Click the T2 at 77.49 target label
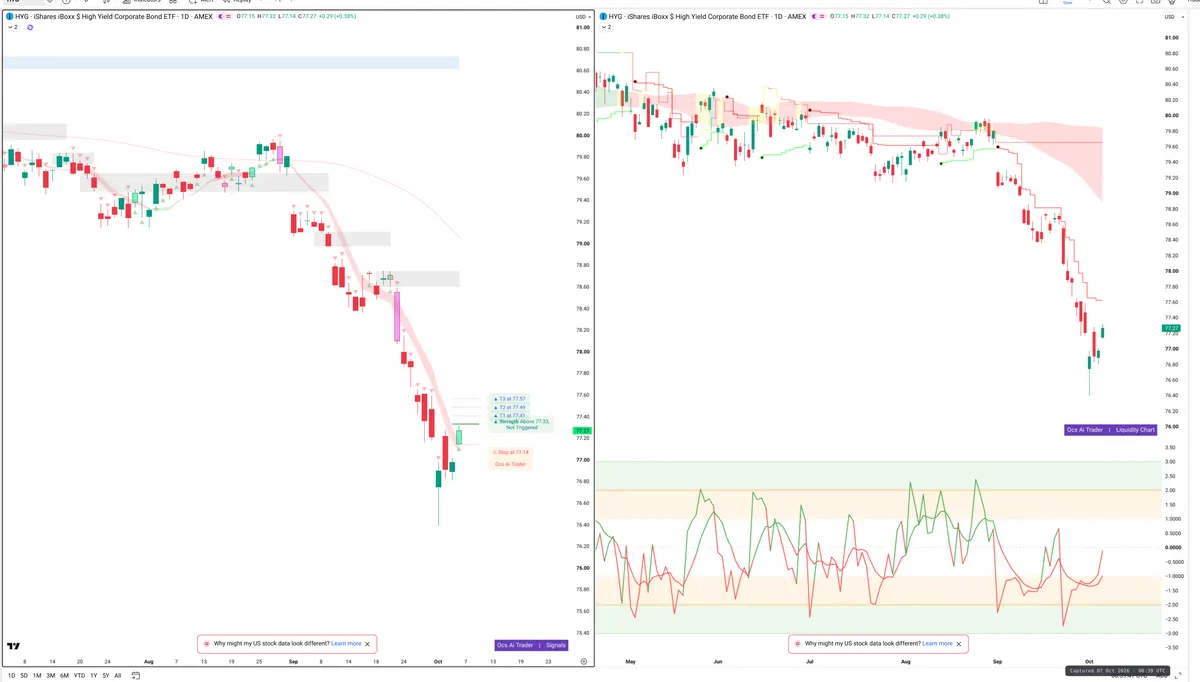The image size is (1200, 682). point(510,407)
